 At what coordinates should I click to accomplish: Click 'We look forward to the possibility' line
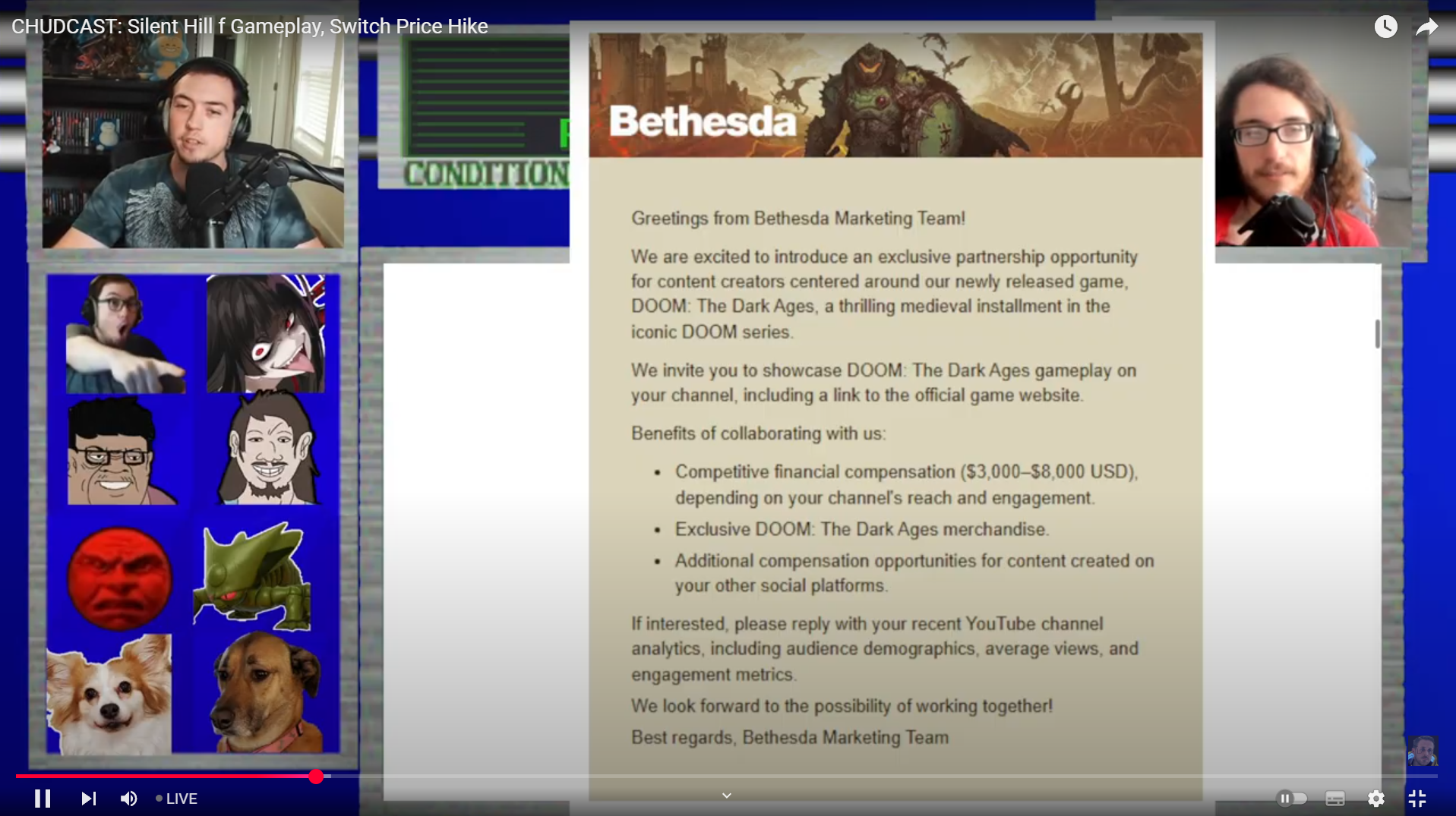[x=842, y=706]
